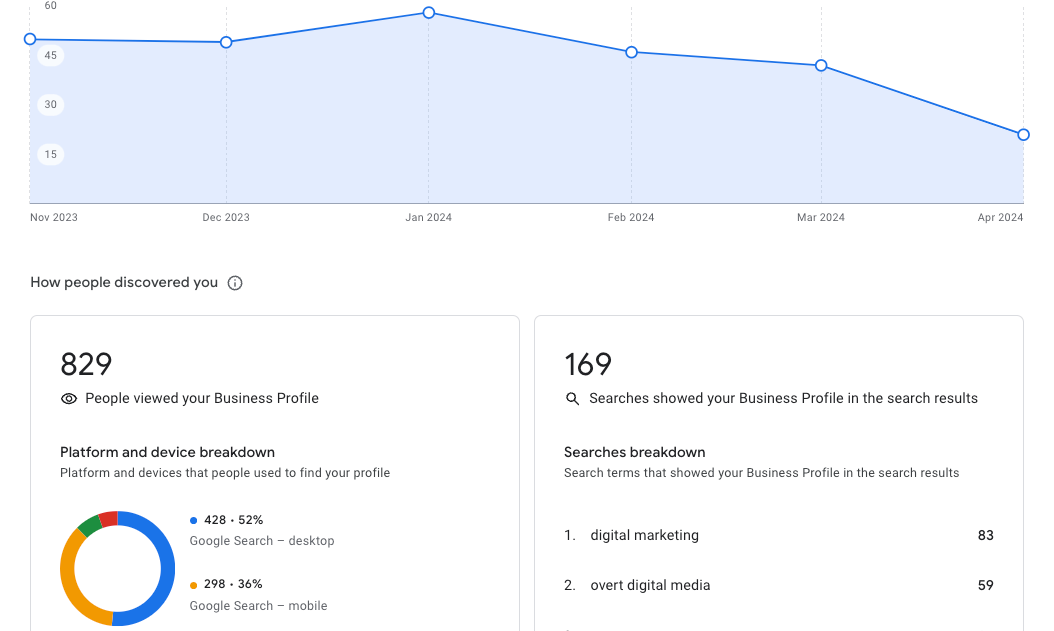Click the info icon beside How people discovered you
Image resolution: width=1054 pixels, height=631 pixels.
coord(235,283)
